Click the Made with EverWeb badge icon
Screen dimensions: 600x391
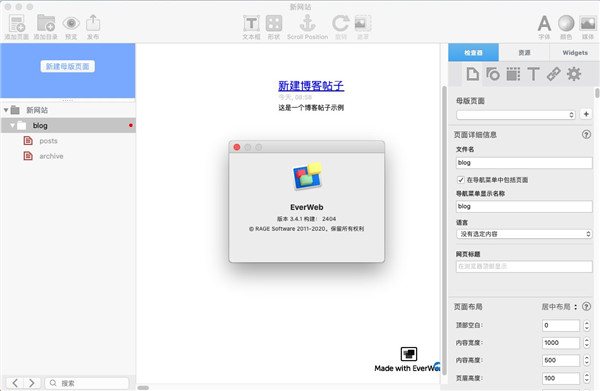409,354
